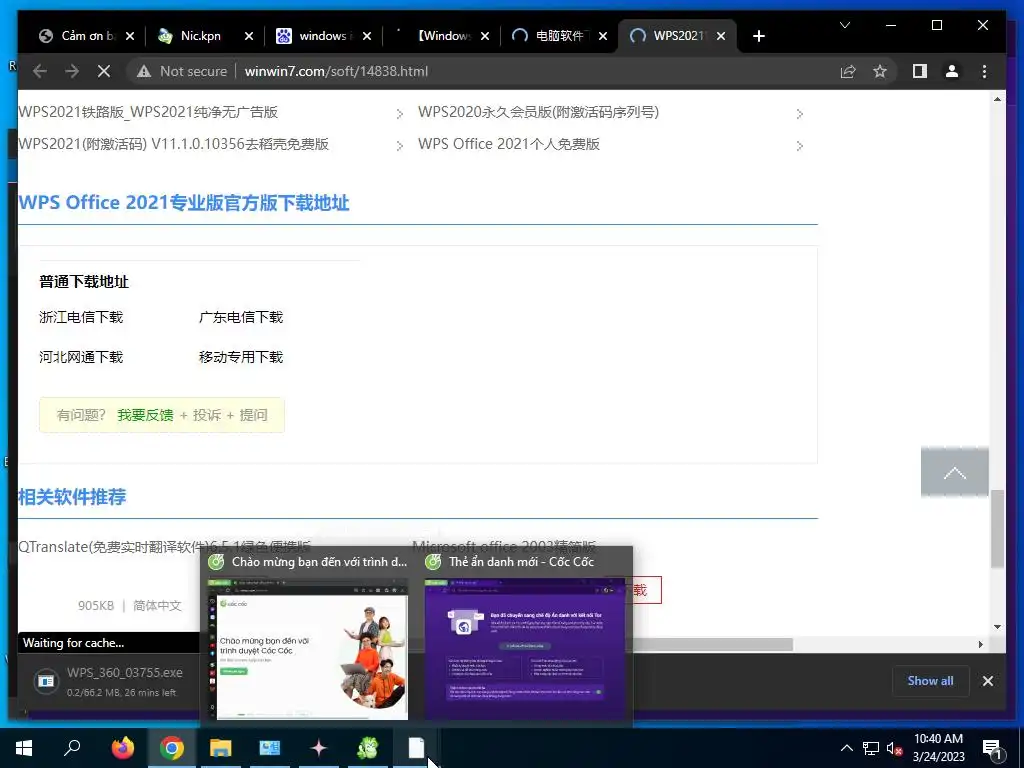
Task: Show all downloads
Action: (930, 681)
